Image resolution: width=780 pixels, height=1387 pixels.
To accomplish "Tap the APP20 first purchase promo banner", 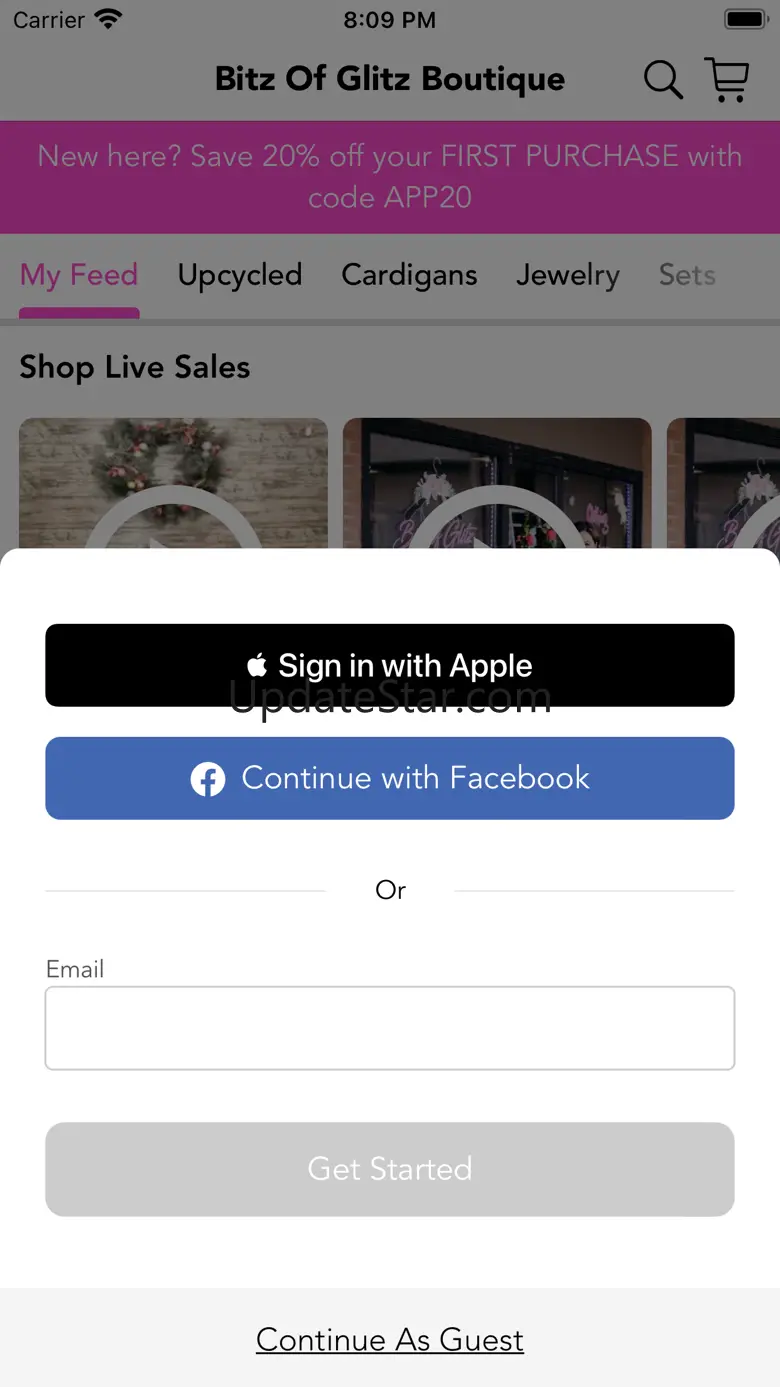I will (x=390, y=177).
